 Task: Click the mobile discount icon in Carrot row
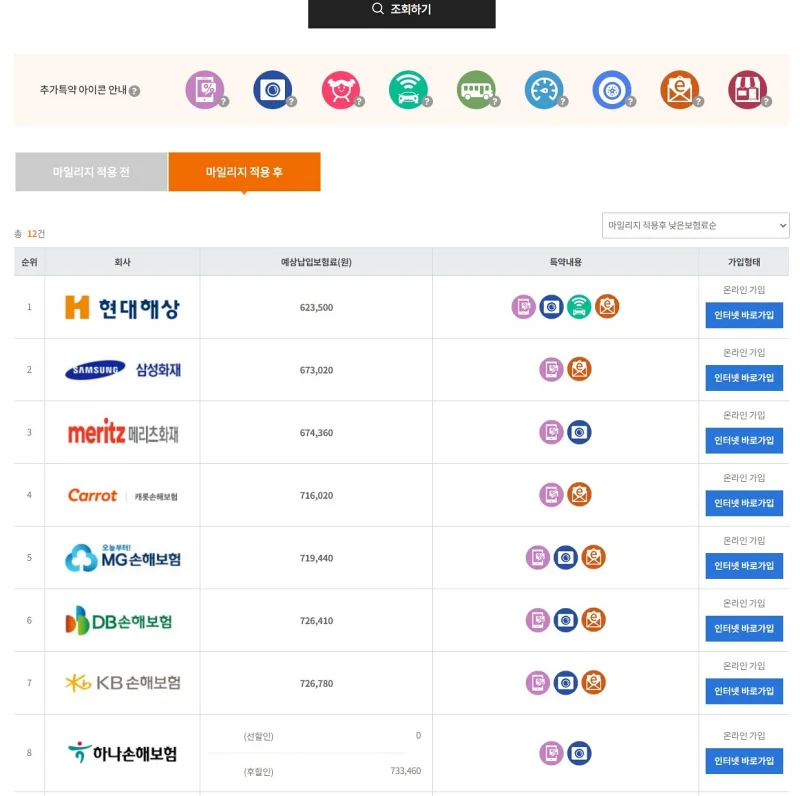pyautogui.click(x=552, y=494)
